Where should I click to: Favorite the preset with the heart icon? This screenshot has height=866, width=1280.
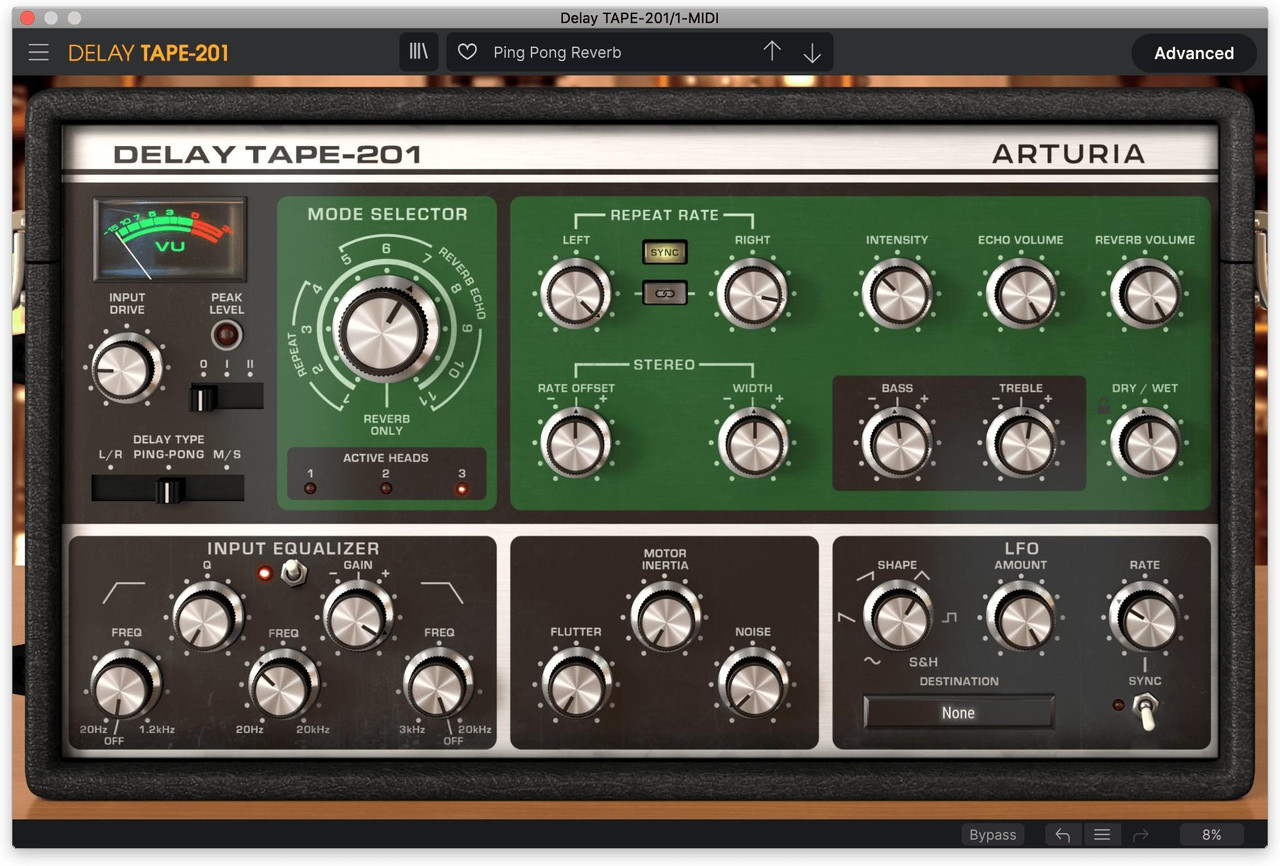point(467,52)
